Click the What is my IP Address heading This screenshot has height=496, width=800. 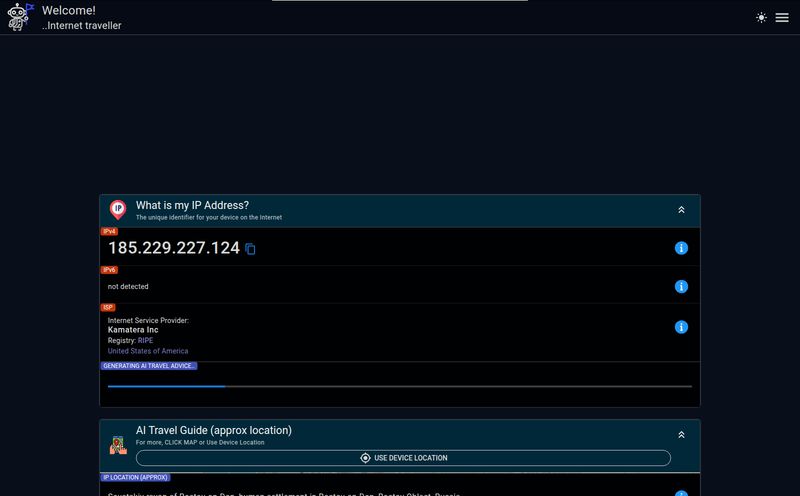[x=192, y=205]
